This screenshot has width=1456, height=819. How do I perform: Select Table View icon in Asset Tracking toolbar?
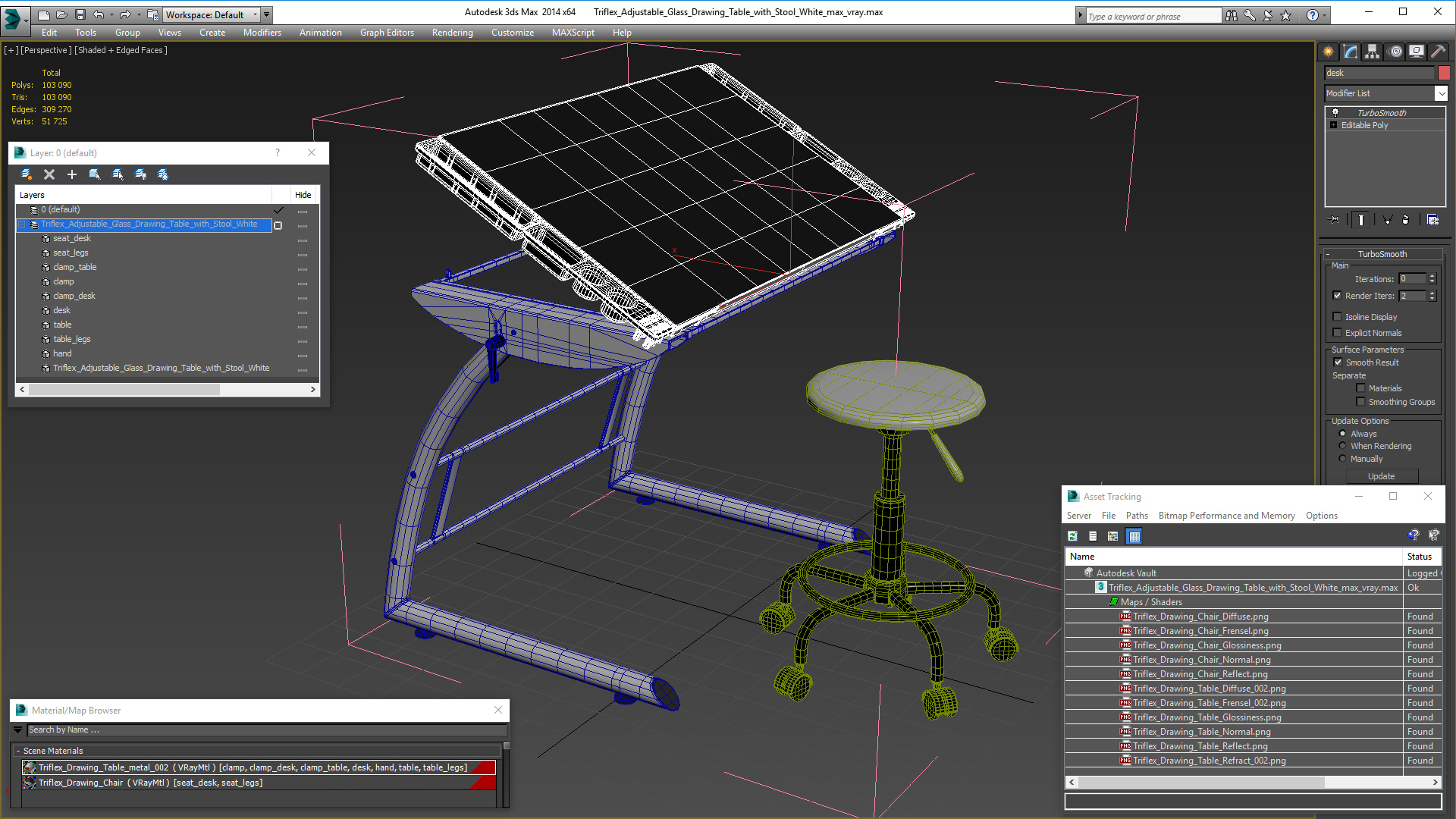pyautogui.click(x=1134, y=536)
